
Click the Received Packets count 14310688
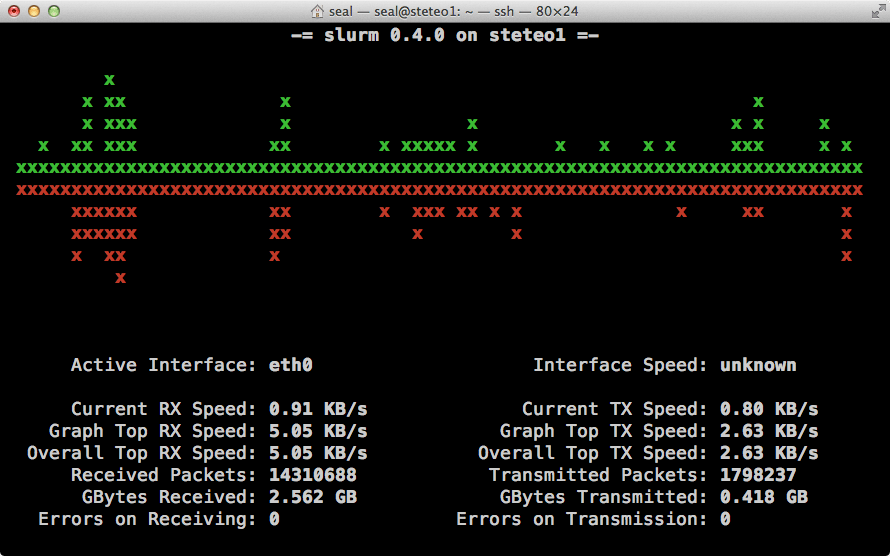tap(313, 475)
